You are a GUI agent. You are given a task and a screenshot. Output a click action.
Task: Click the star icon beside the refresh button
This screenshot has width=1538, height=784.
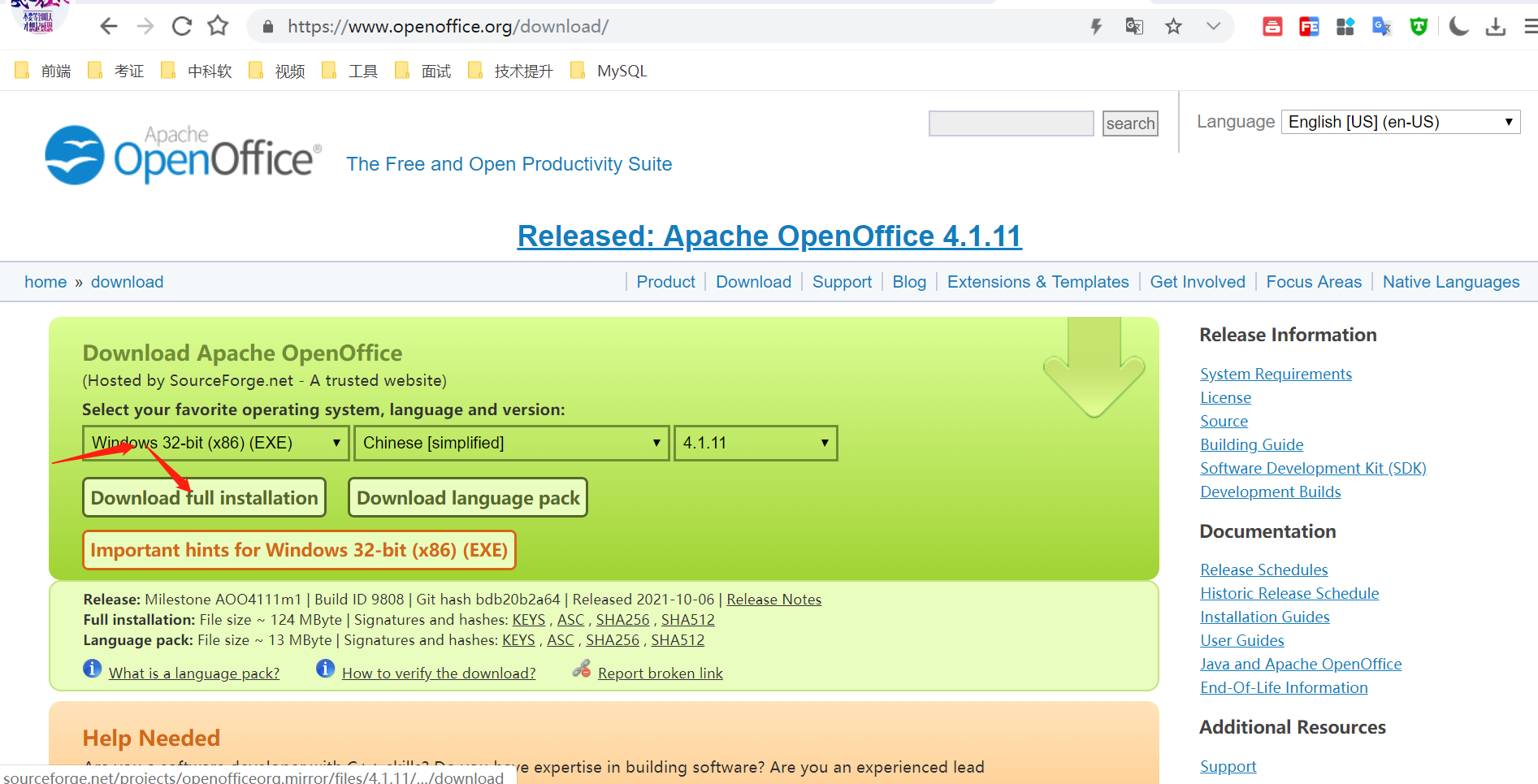point(218,27)
